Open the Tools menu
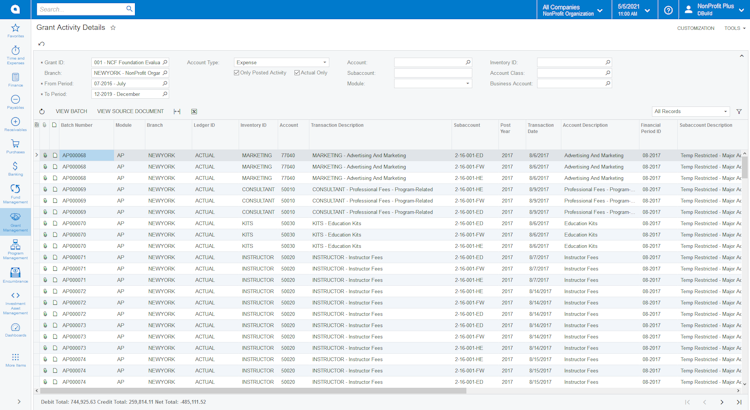Viewport: 750px width, 410px height. click(734, 28)
